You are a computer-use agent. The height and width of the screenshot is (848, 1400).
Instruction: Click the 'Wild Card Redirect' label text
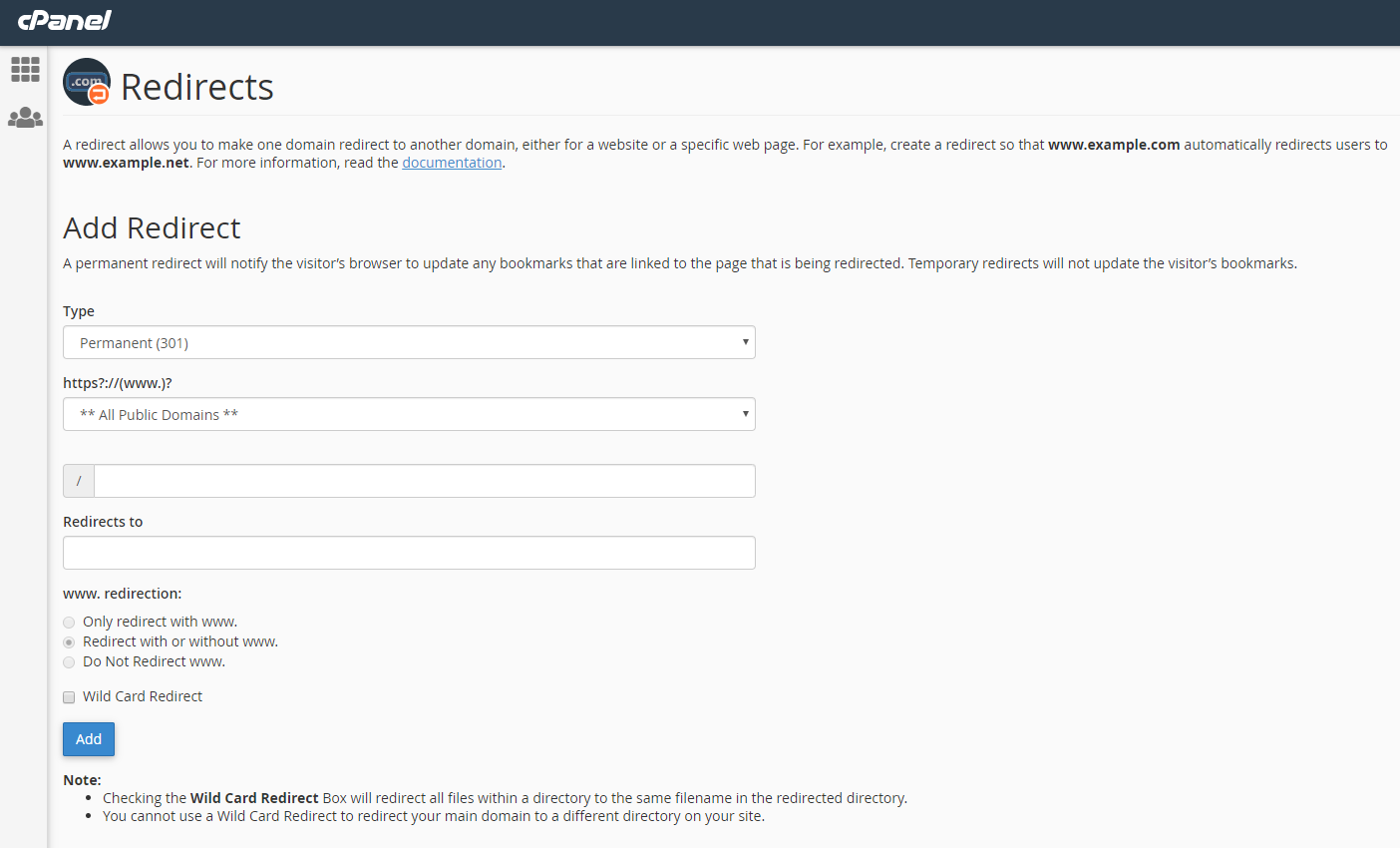coord(143,696)
